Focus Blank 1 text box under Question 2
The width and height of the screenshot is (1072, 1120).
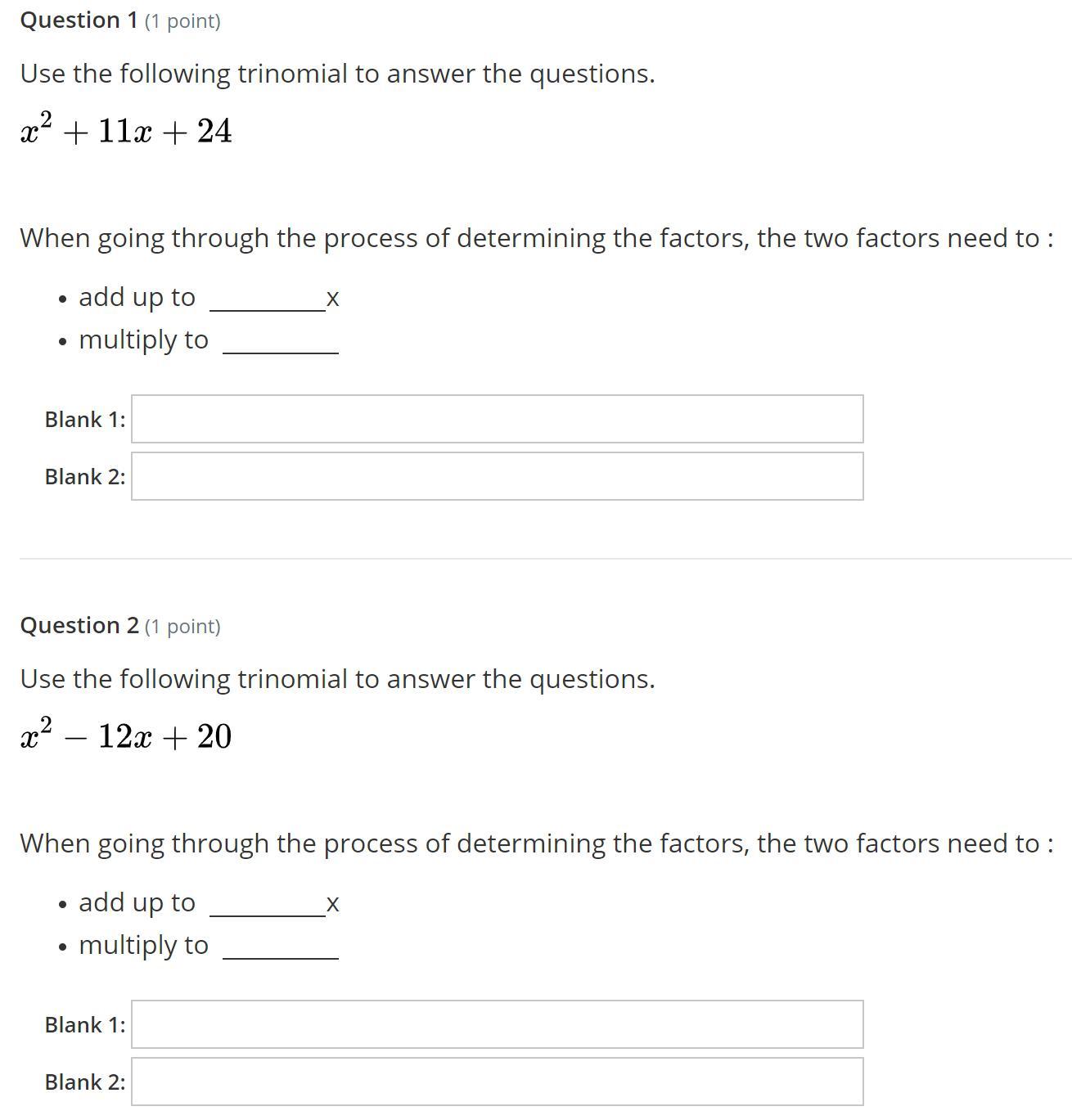(497, 1024)
